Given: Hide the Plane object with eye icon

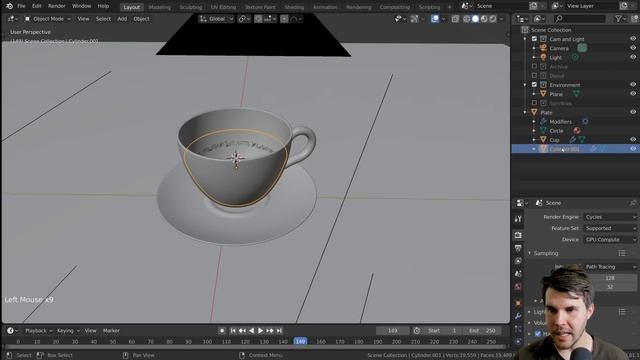Looking at the screenshot, I should tap(633, 93).
